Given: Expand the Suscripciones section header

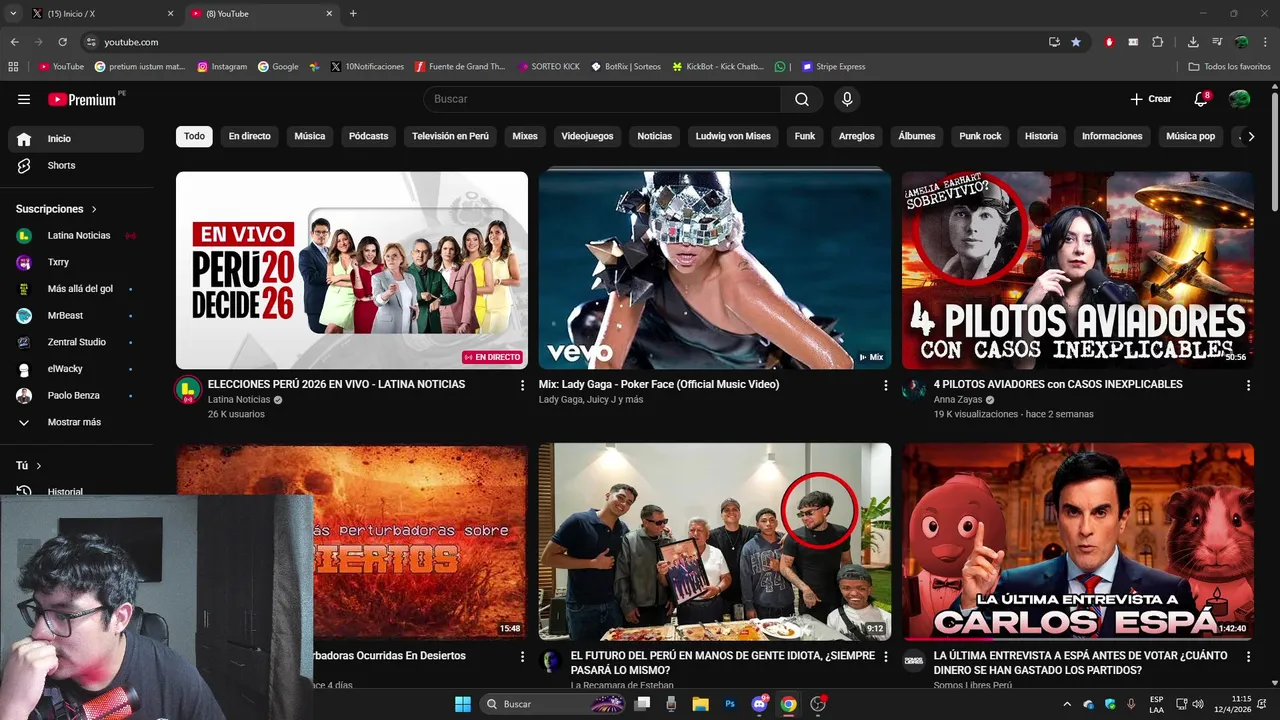Looking at the screenshot, I should click(57, 209).
